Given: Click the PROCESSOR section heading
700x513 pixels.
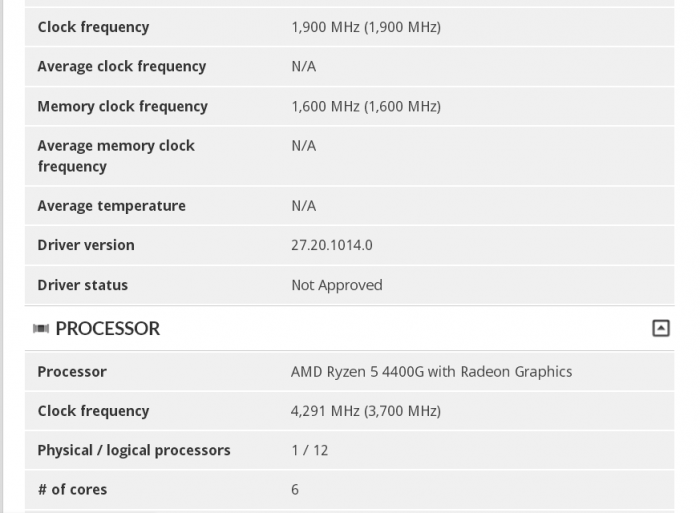Looking at the screenshot, I should coord(107,328).
